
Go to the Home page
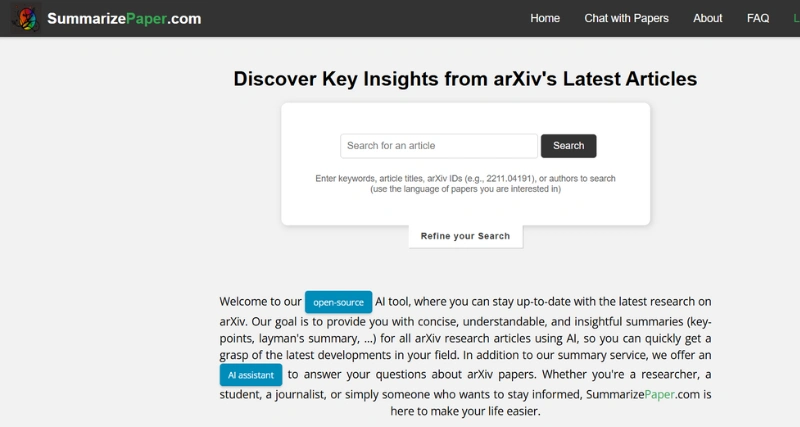[x=545, y=18]
